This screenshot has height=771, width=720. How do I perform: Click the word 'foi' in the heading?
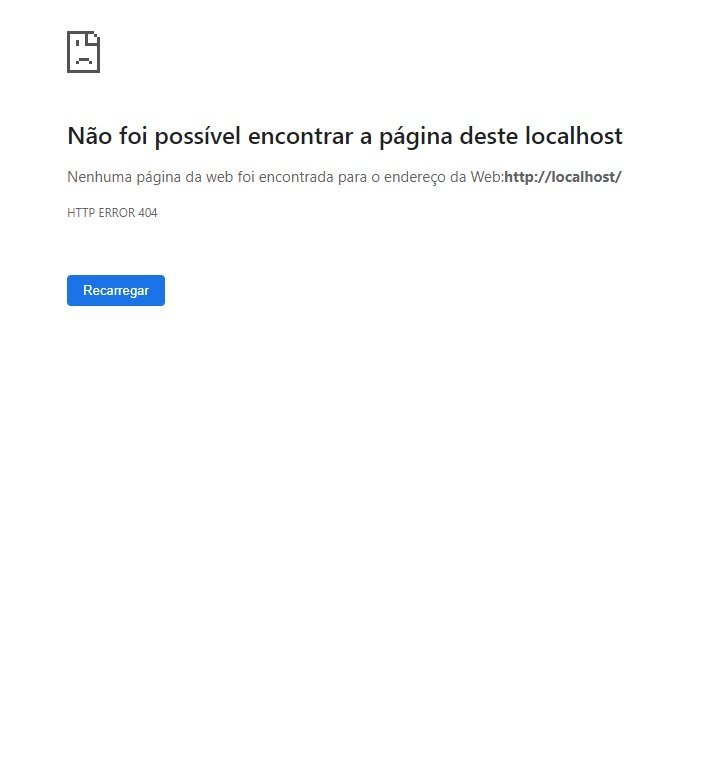tap(133, 136)
